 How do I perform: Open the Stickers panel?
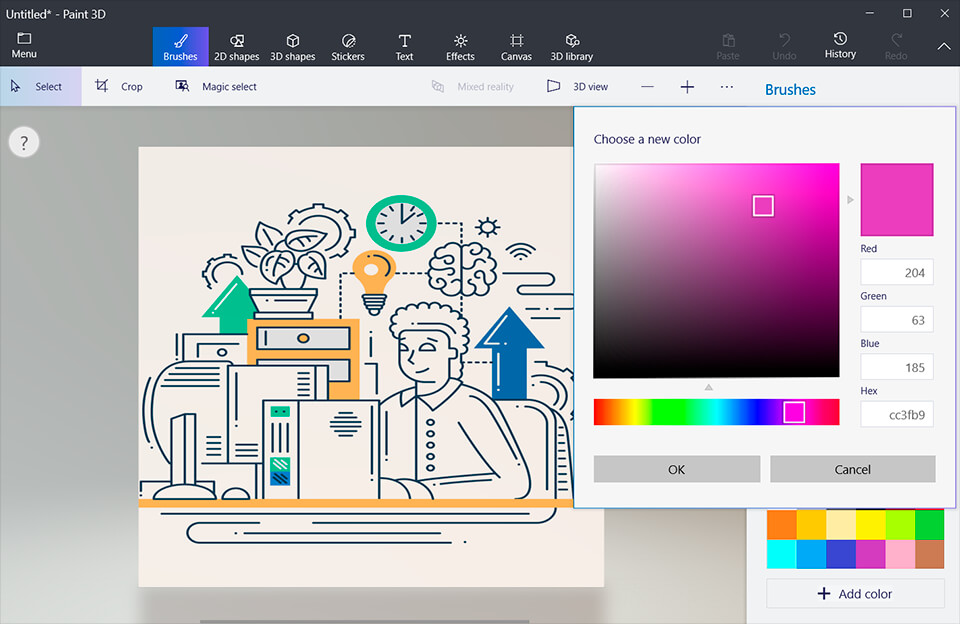pyautogui.click(x=348, y=46)
